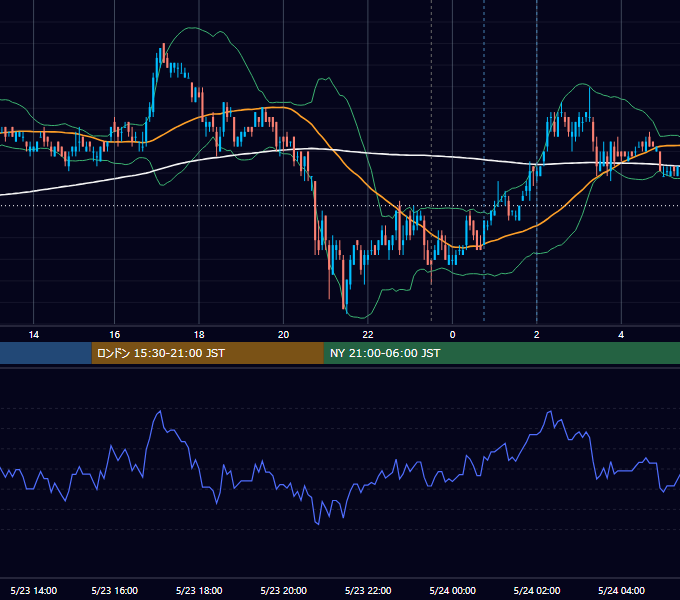Click the 5/23 20:00 date label
This screenshot has height=600, width=680.
pos(284,590)
